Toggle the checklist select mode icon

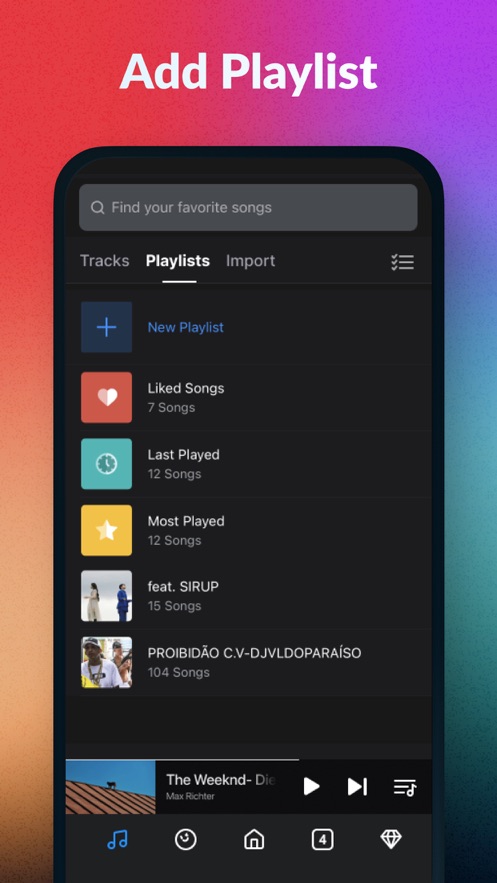click(402, 262)
